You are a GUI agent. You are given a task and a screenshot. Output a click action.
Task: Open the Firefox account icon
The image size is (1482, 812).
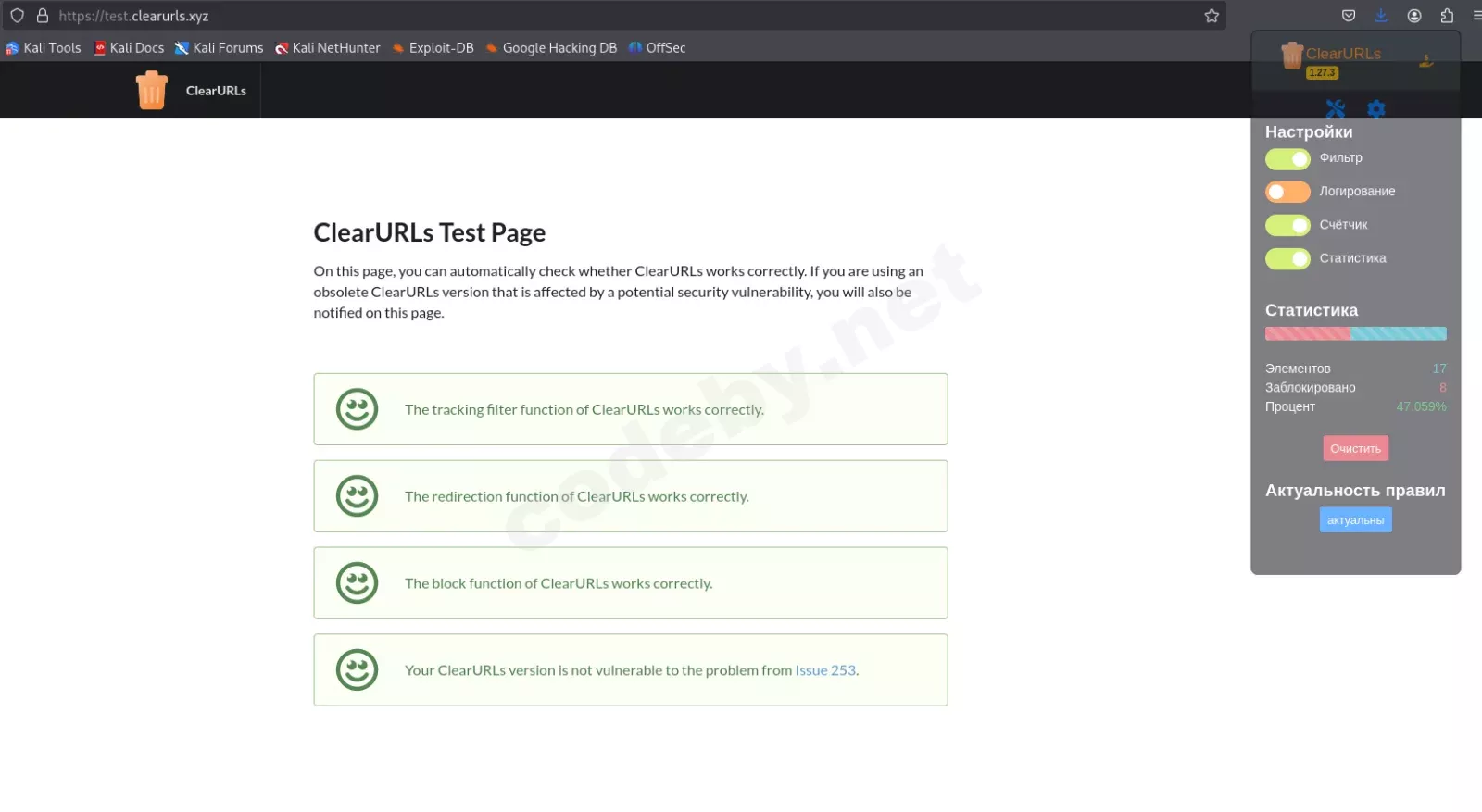pos(1414,16)
